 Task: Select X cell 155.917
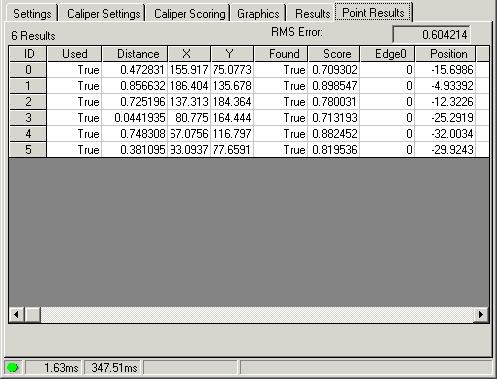click(x=189, y=70)
